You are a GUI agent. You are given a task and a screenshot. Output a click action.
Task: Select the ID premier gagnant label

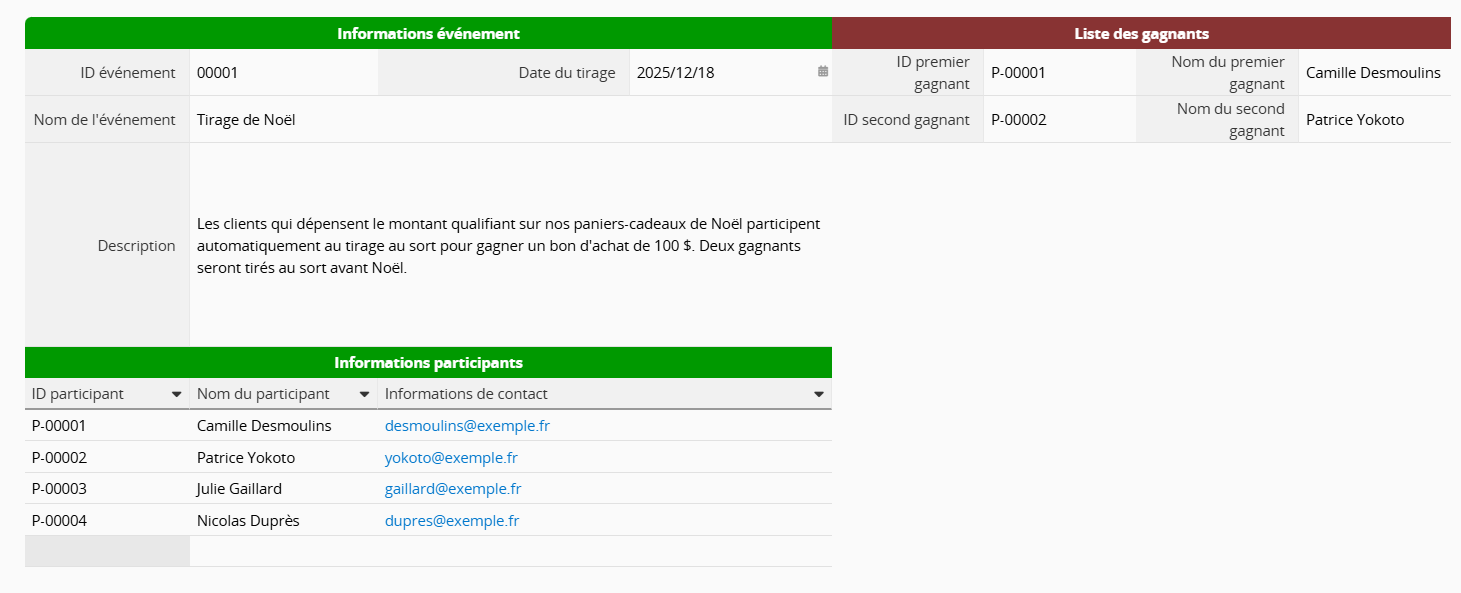tap(908, 72)
